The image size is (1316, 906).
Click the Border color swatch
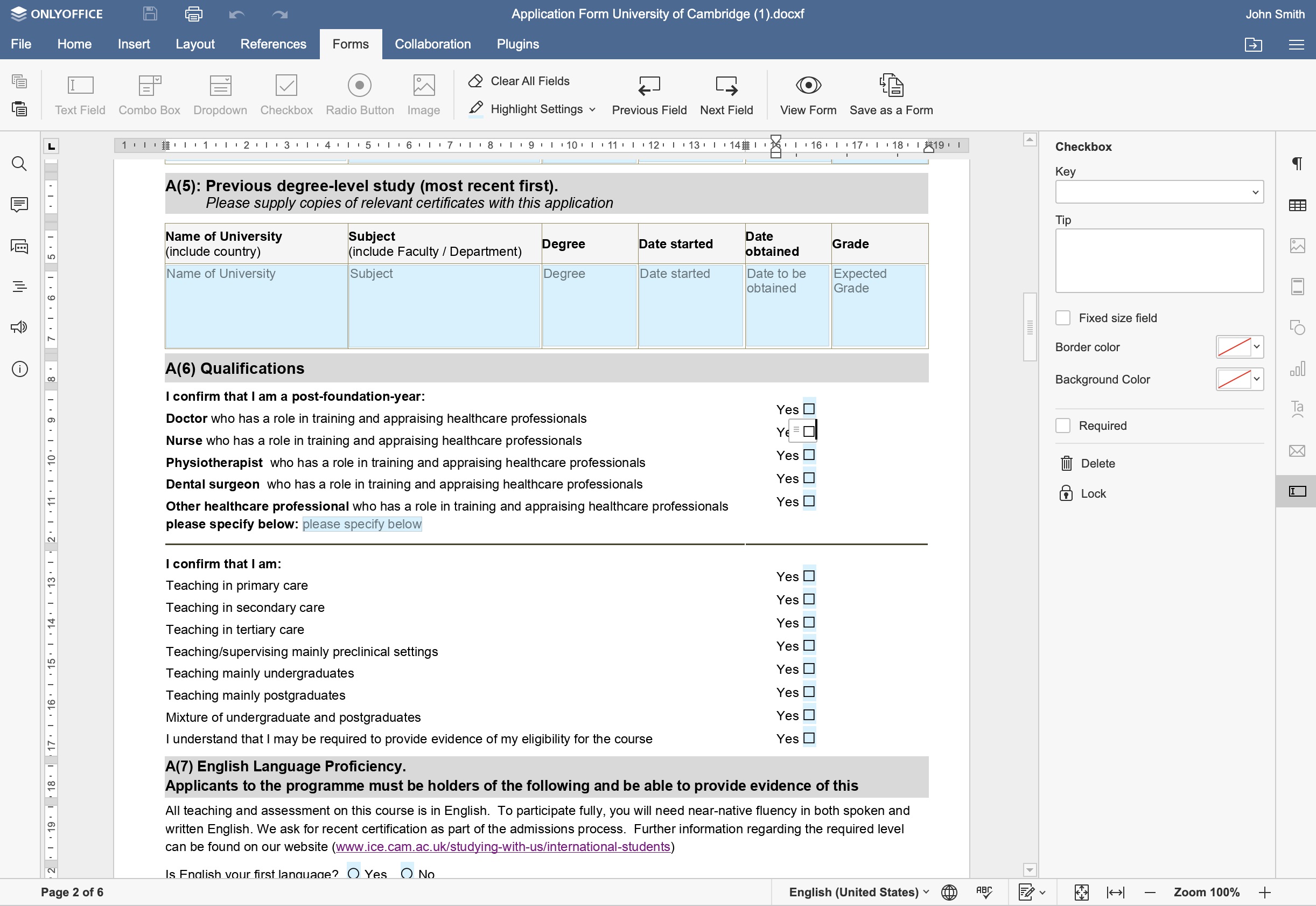1231,347
